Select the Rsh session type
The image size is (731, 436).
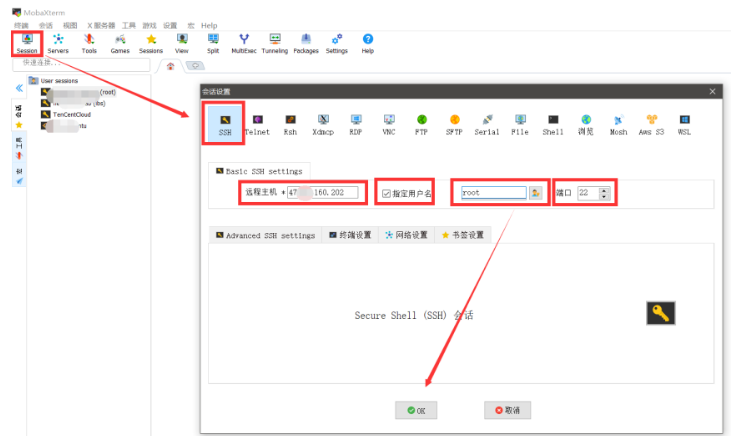point(290,125)
